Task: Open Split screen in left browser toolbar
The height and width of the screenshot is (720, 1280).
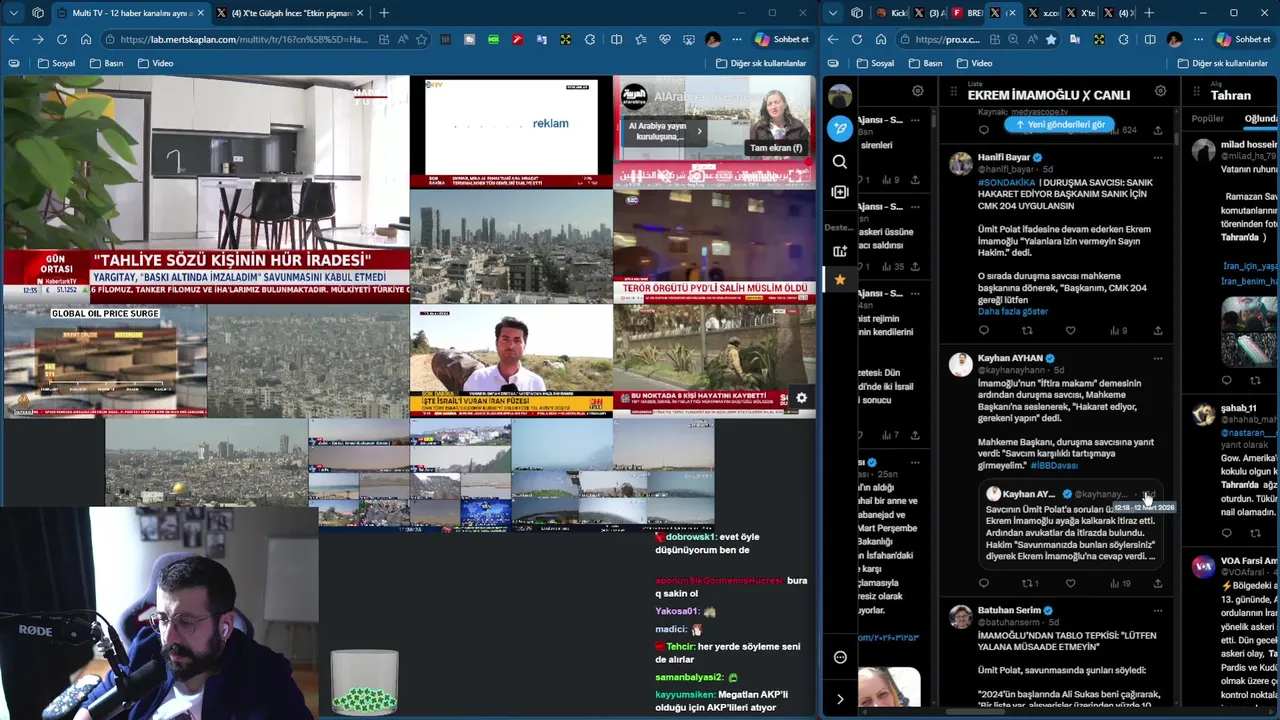Action: (616, 39)
